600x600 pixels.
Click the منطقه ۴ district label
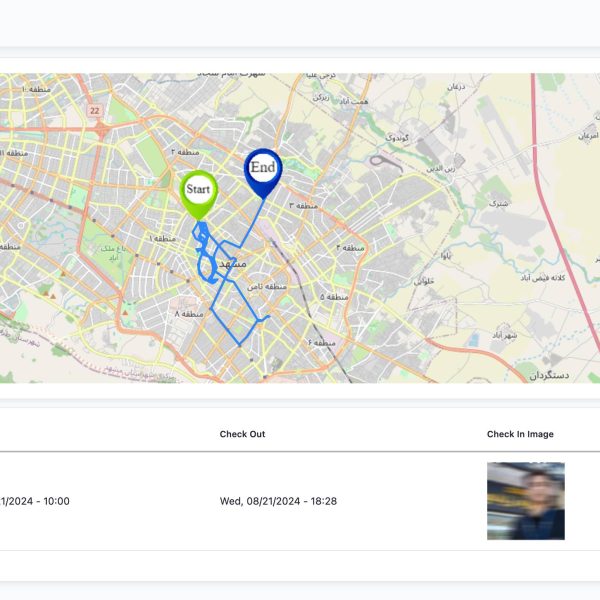point(350,246)
